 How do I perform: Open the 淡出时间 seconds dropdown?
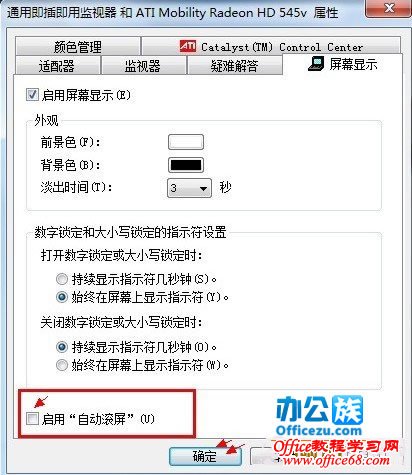(189, 188)
